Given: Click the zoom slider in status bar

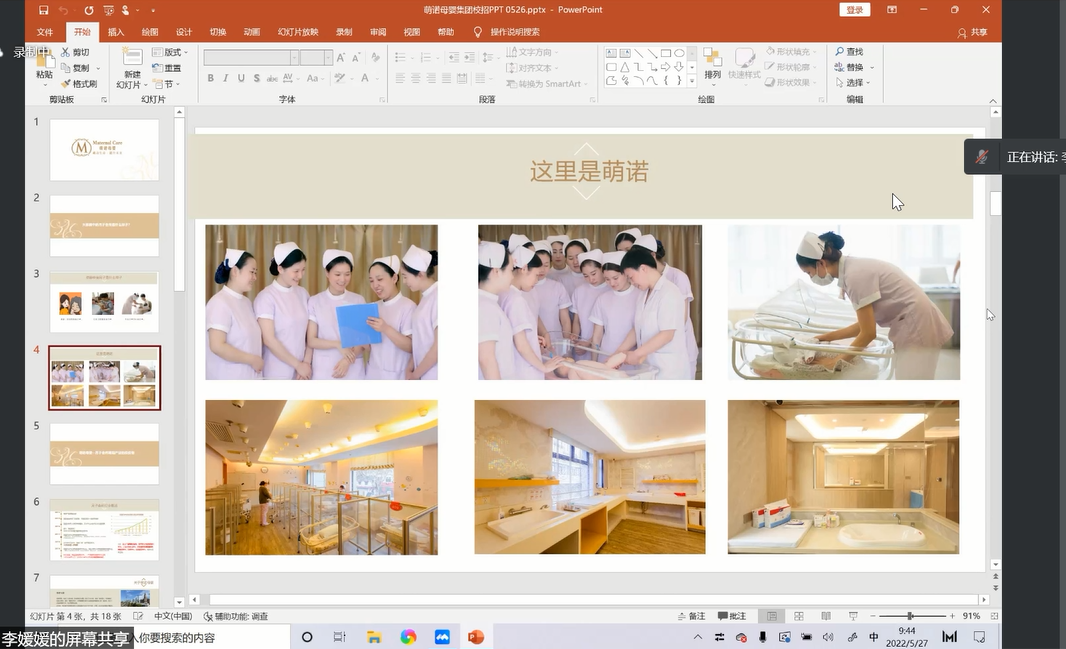Looking at the screenshot, I should tap(909, 616).
